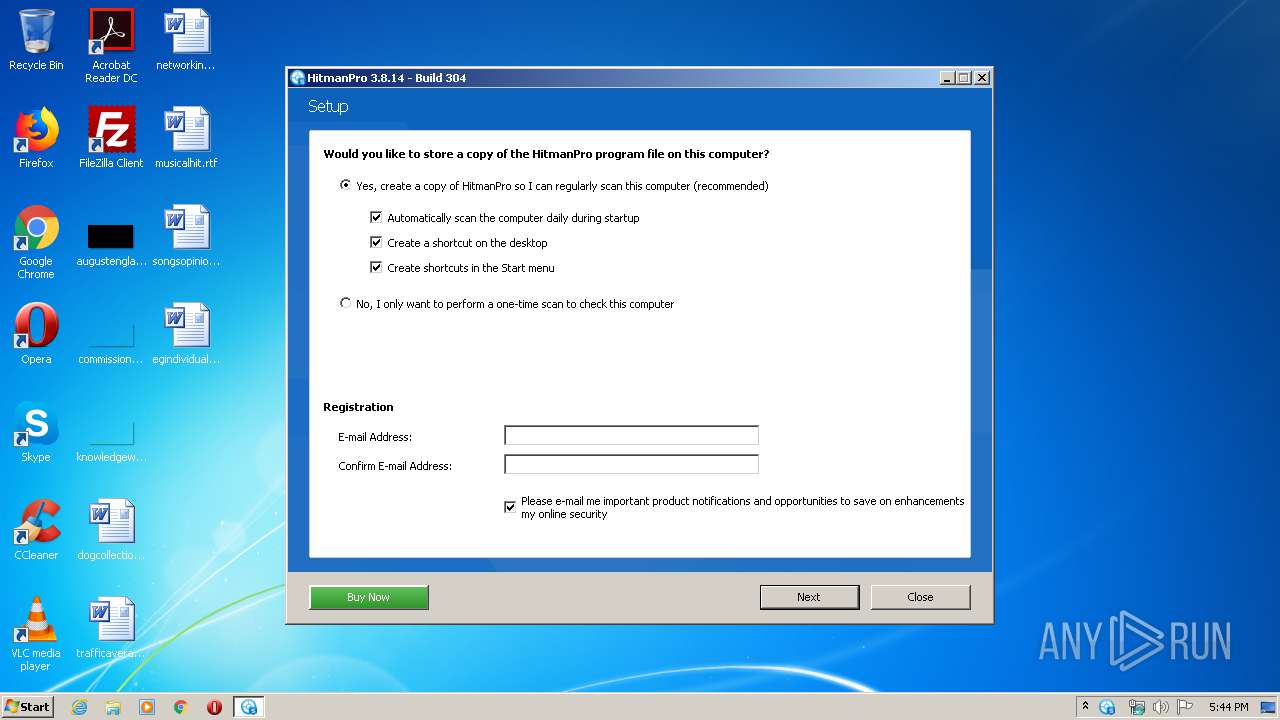Launch Skype desktop shortcut

36,432
